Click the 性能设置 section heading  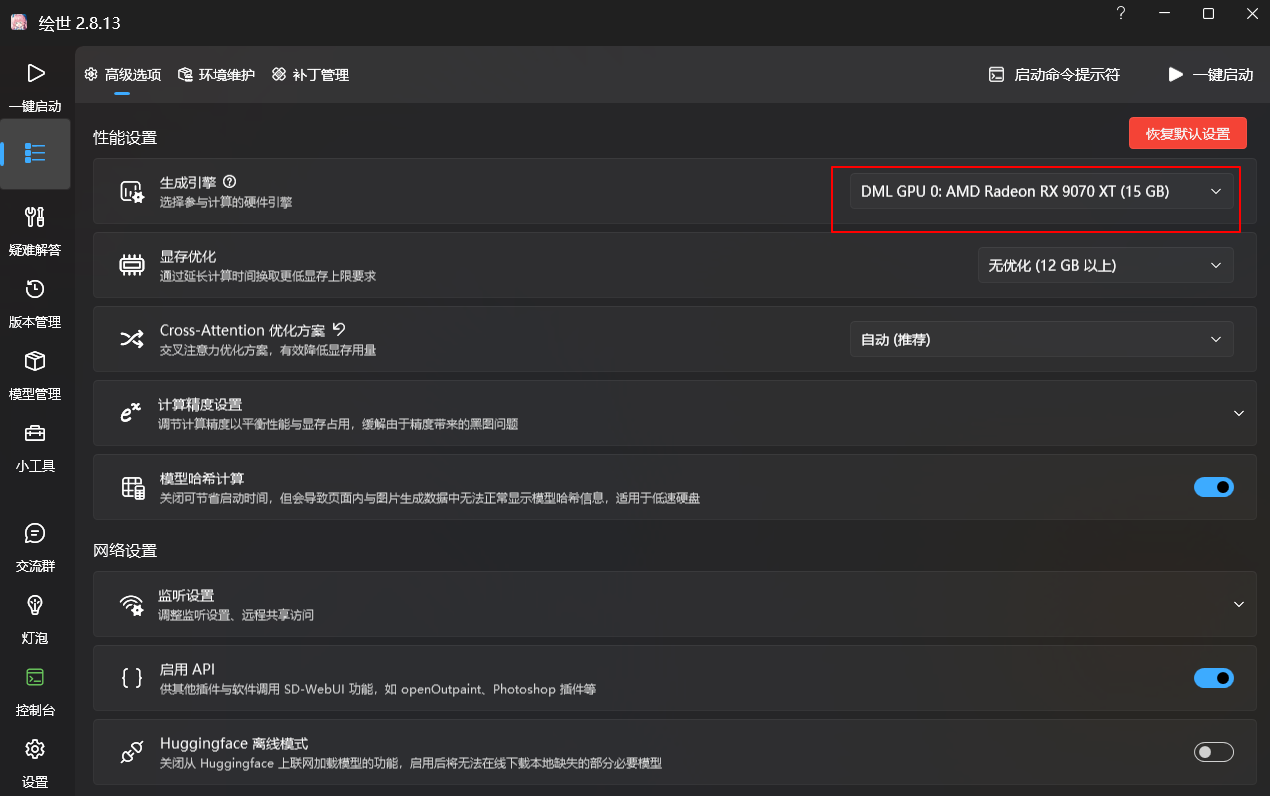pyautogui.click(x=125, y=138)
